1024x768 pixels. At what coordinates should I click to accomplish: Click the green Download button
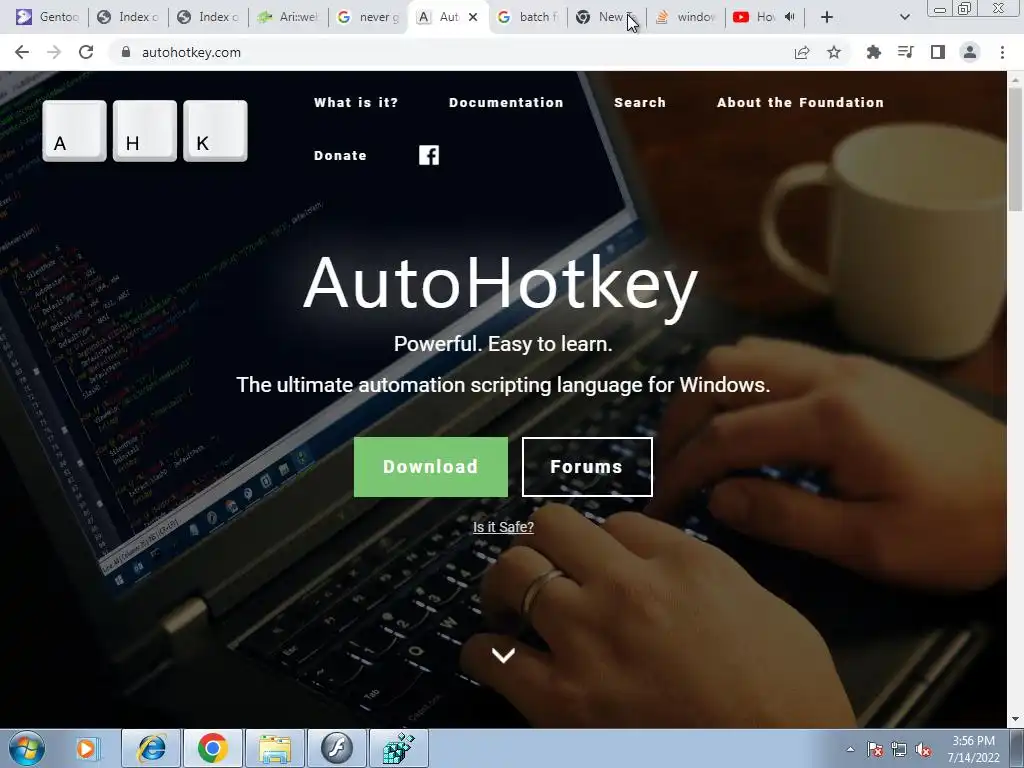(431, 467)
